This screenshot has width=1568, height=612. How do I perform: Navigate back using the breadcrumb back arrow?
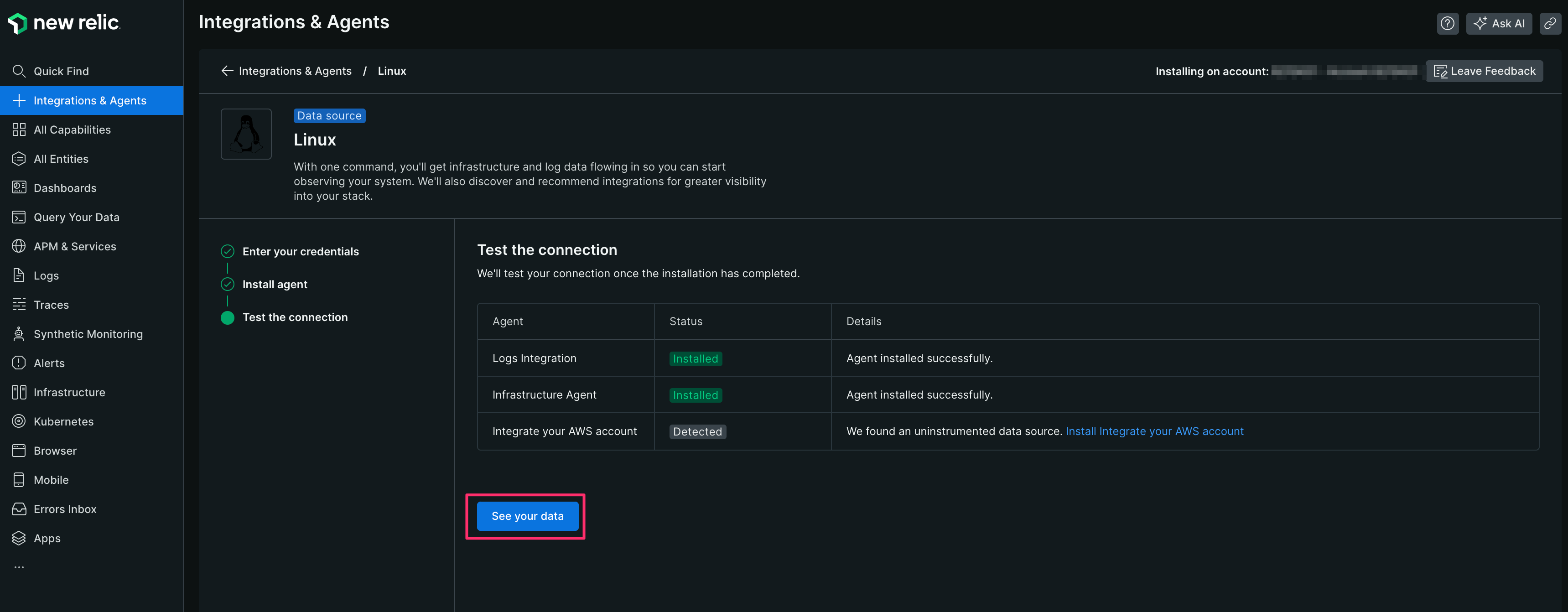pyautogui.click(x=227, y=71)
